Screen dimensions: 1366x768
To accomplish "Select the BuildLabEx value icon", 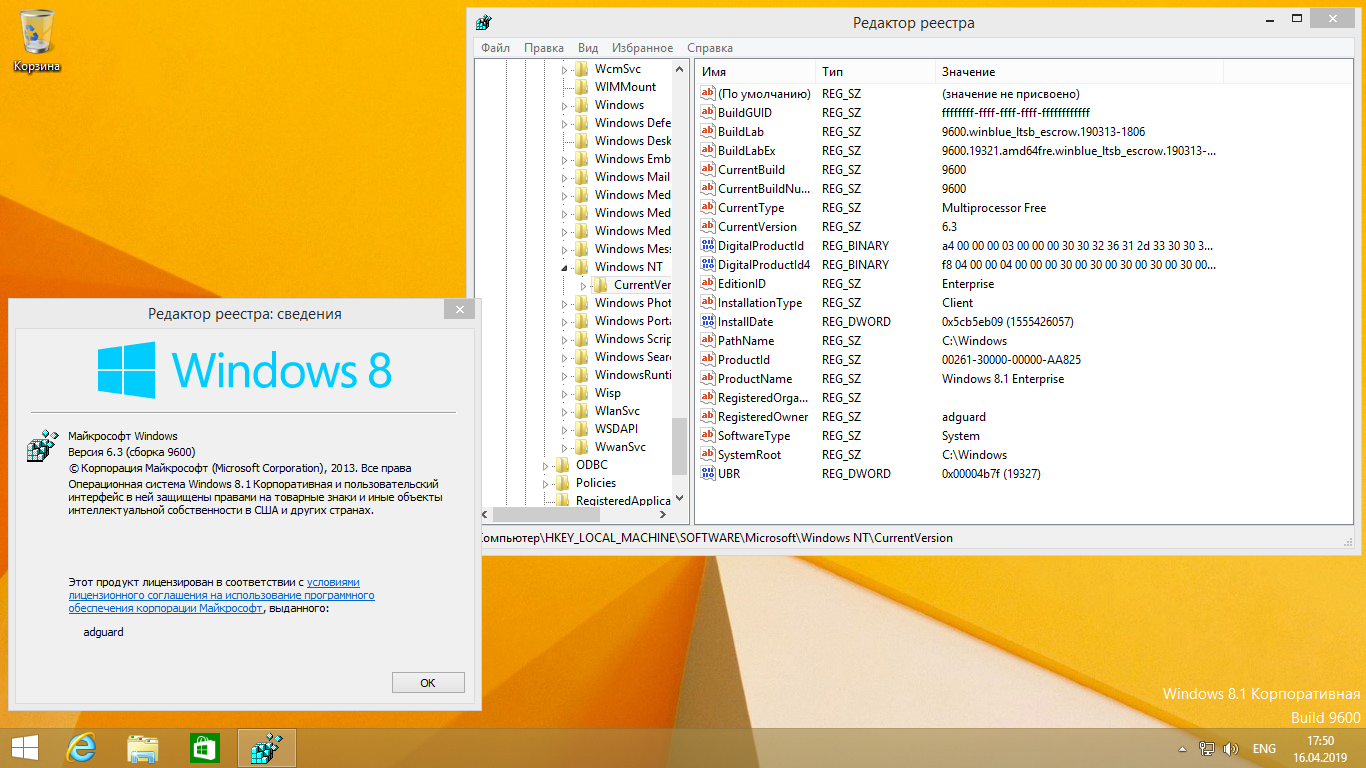I will (708, 151).
